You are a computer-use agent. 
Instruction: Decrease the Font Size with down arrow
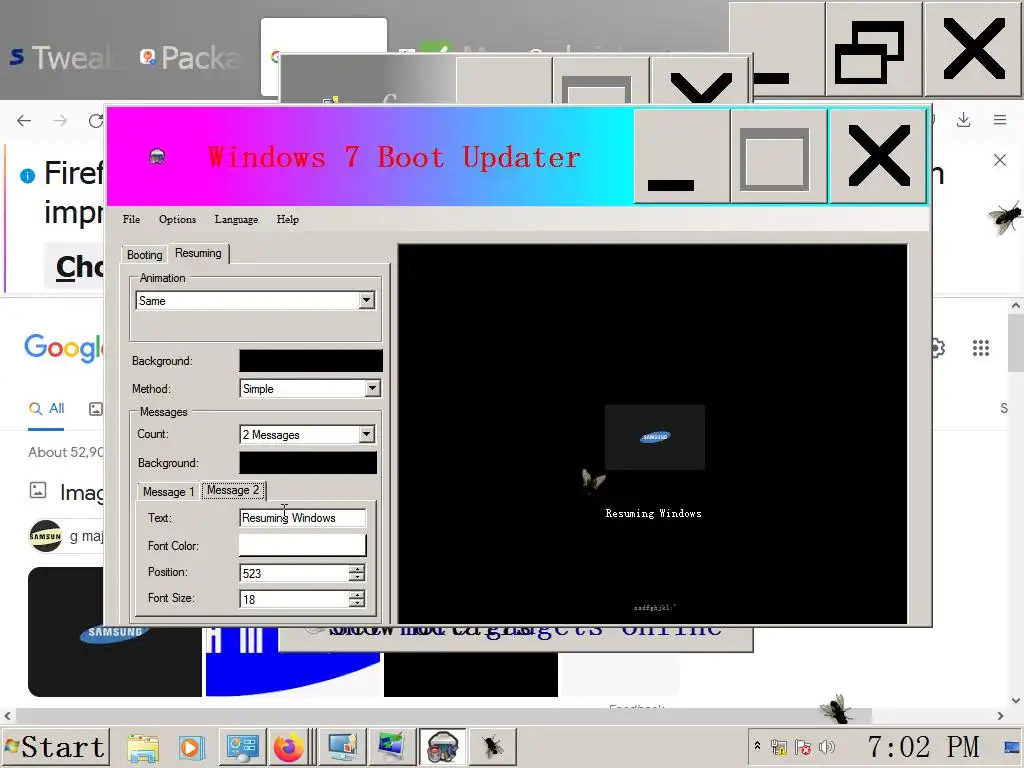coord(357,603)
